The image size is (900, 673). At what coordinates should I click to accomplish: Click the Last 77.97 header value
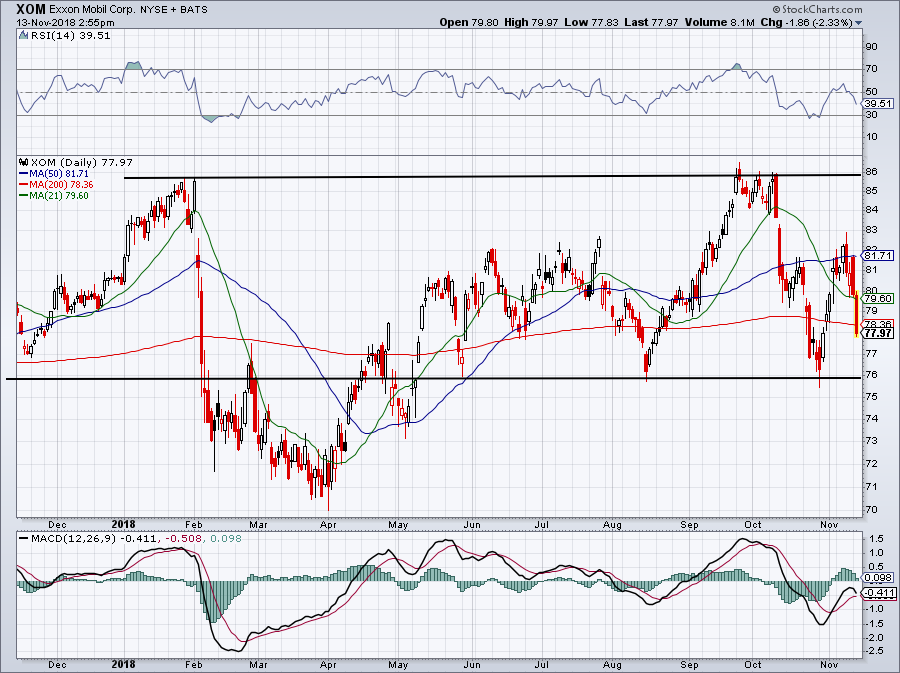(x=651, y=23)
